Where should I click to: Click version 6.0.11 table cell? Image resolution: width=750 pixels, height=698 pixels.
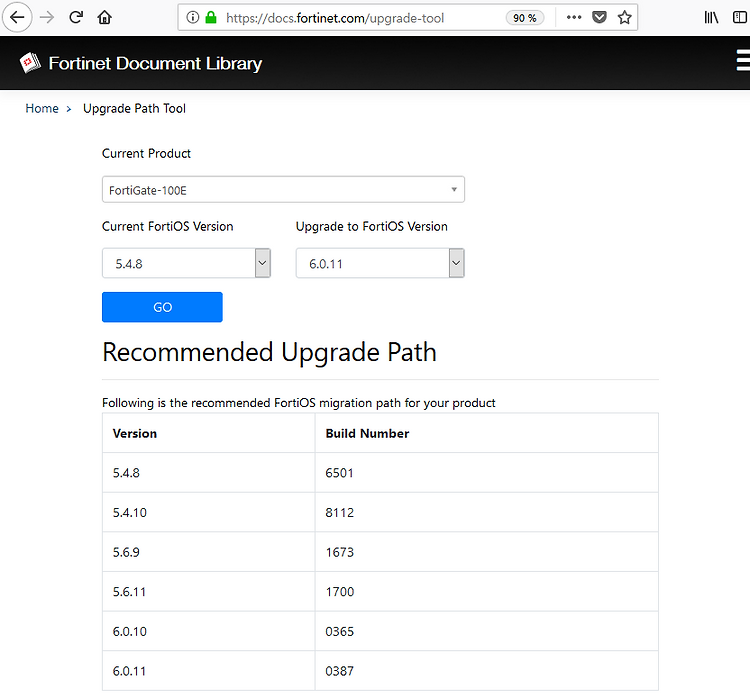coord(209,671)
